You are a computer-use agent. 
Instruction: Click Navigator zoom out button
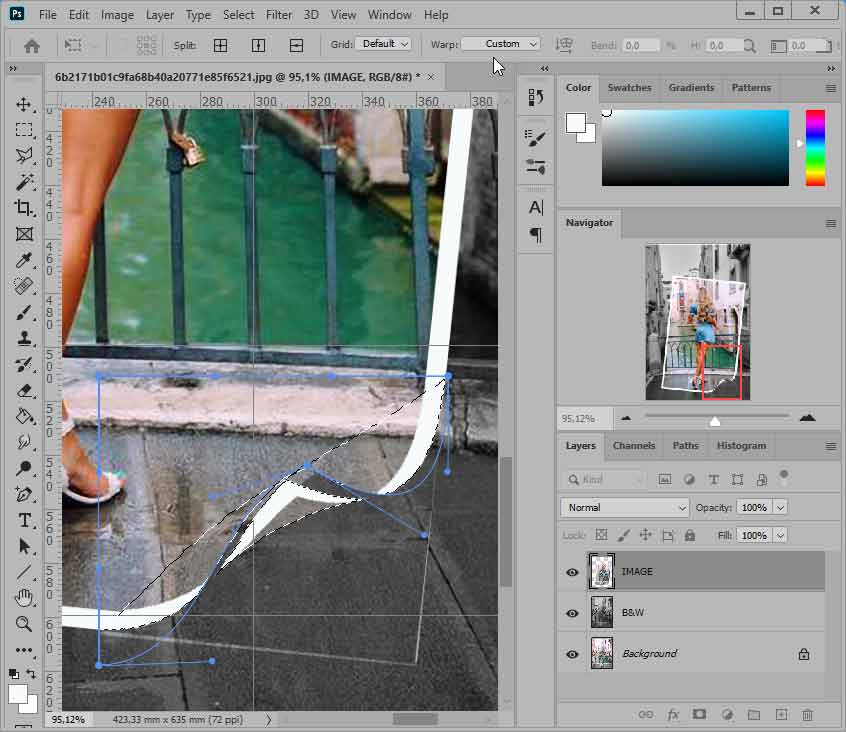[x=626, y=418]
